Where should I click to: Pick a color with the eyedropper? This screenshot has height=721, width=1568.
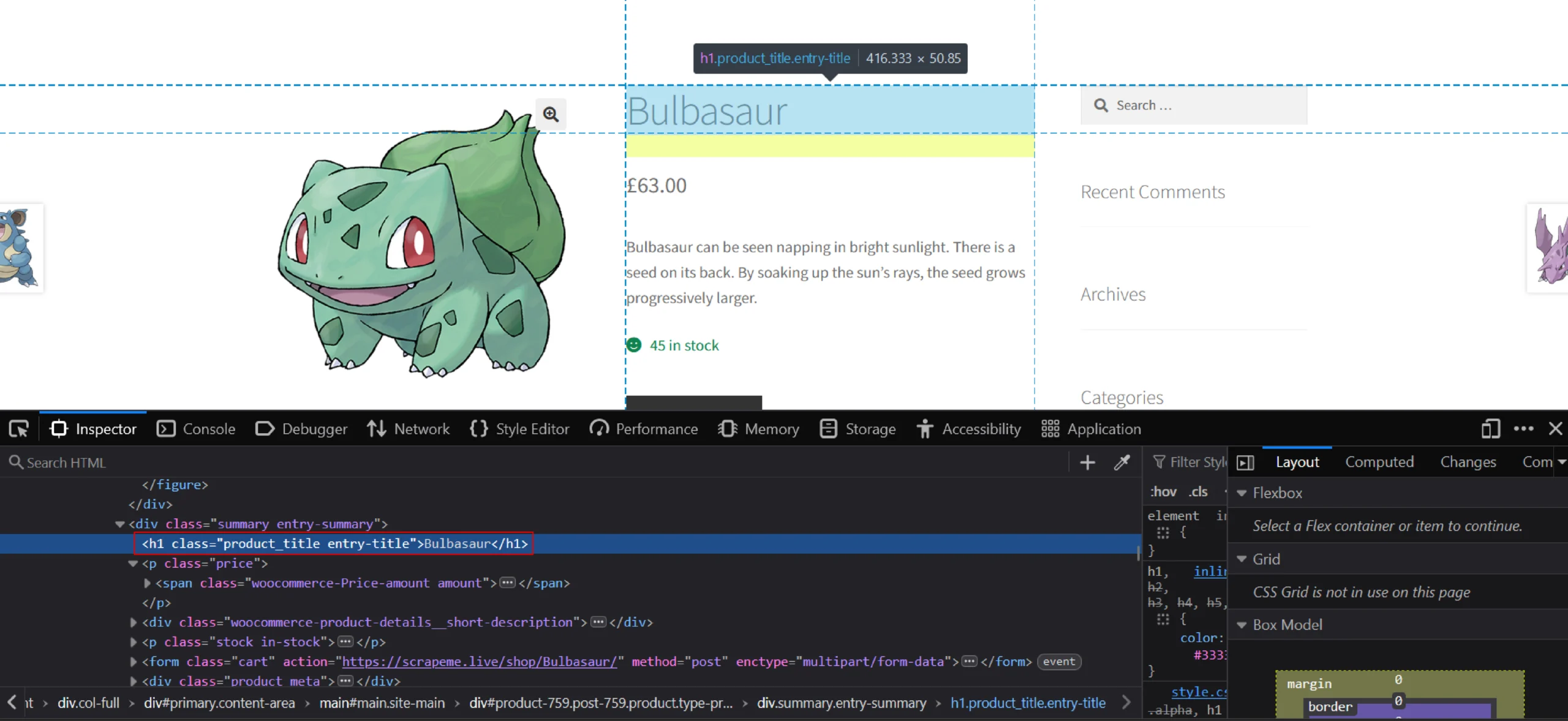click(x=1121, y=462)
